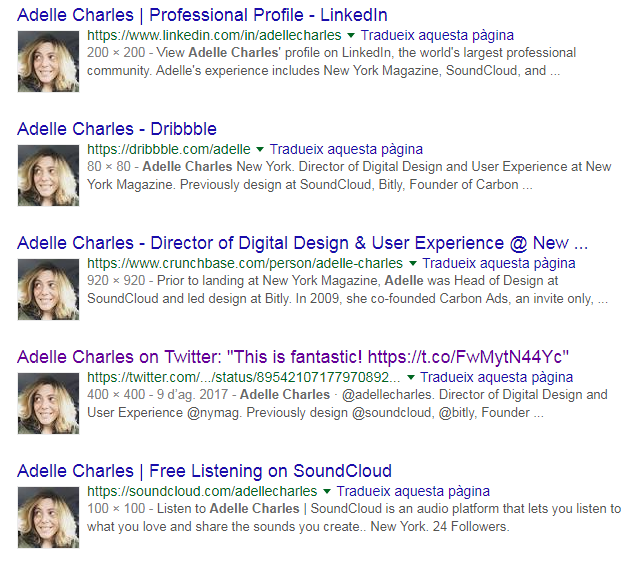This screenshot has width=630, height=561.
Task: Click the thumbnail image of the Dribbble result
Action: pos(48,176)
